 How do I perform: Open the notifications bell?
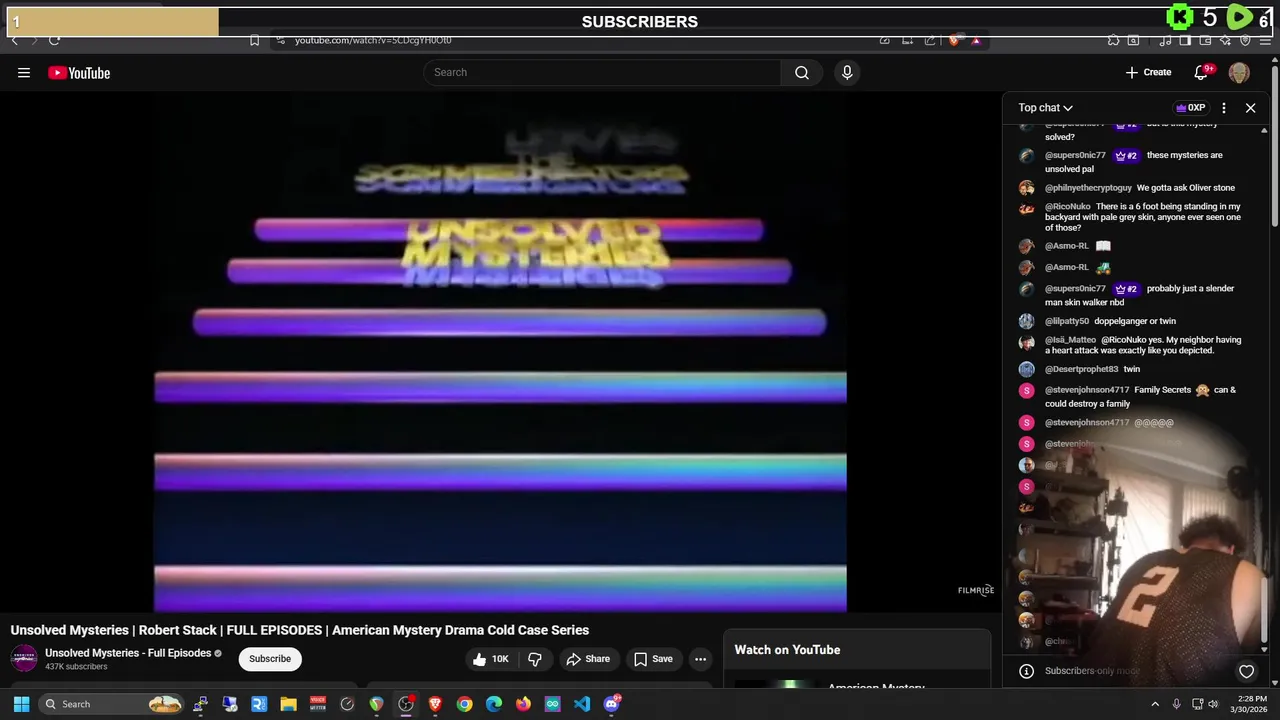pyautogui.click(x=1202, y=72)
